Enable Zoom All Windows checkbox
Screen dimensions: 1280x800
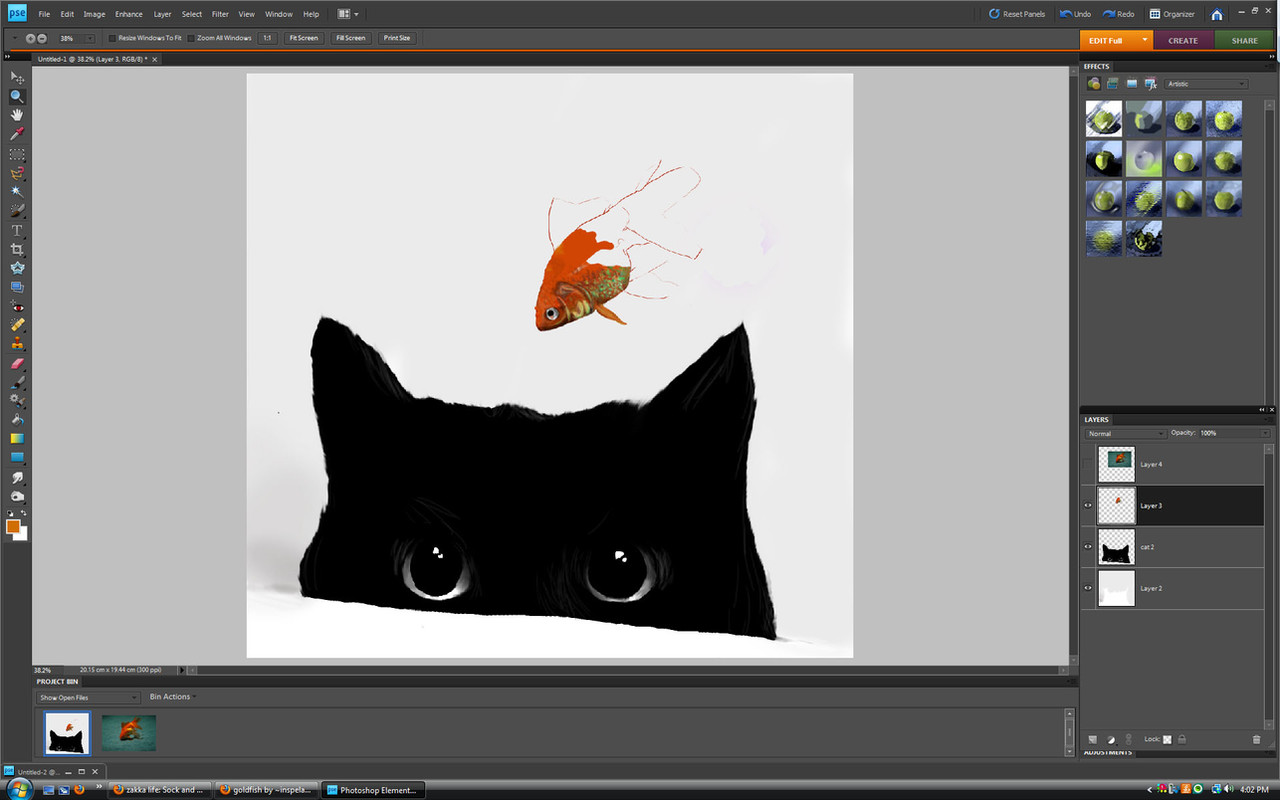(x=191, y=38)
